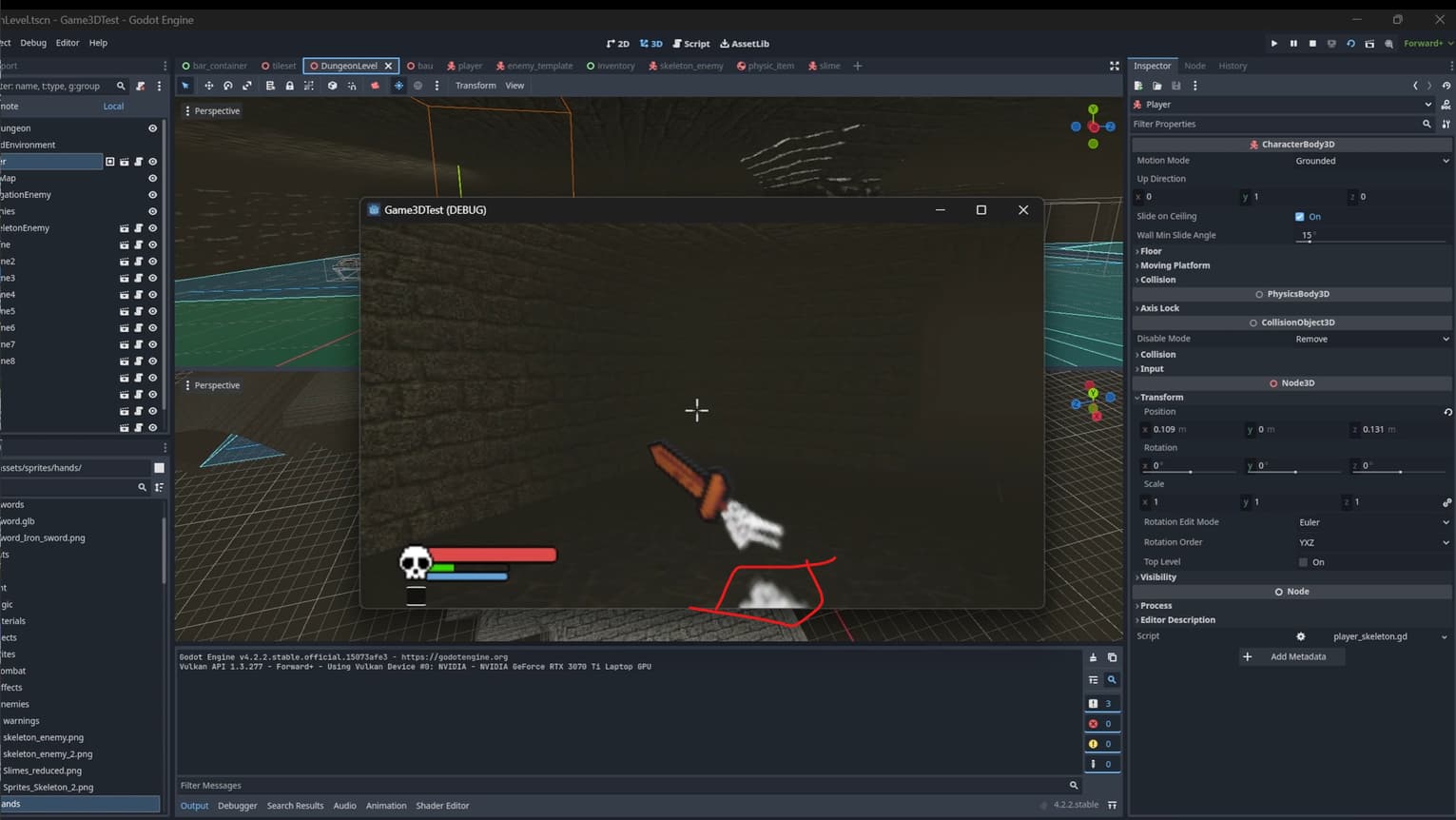
Task: Open the Motion Mode dropdown showing Grounded
Action: [x=1369, y=160]
